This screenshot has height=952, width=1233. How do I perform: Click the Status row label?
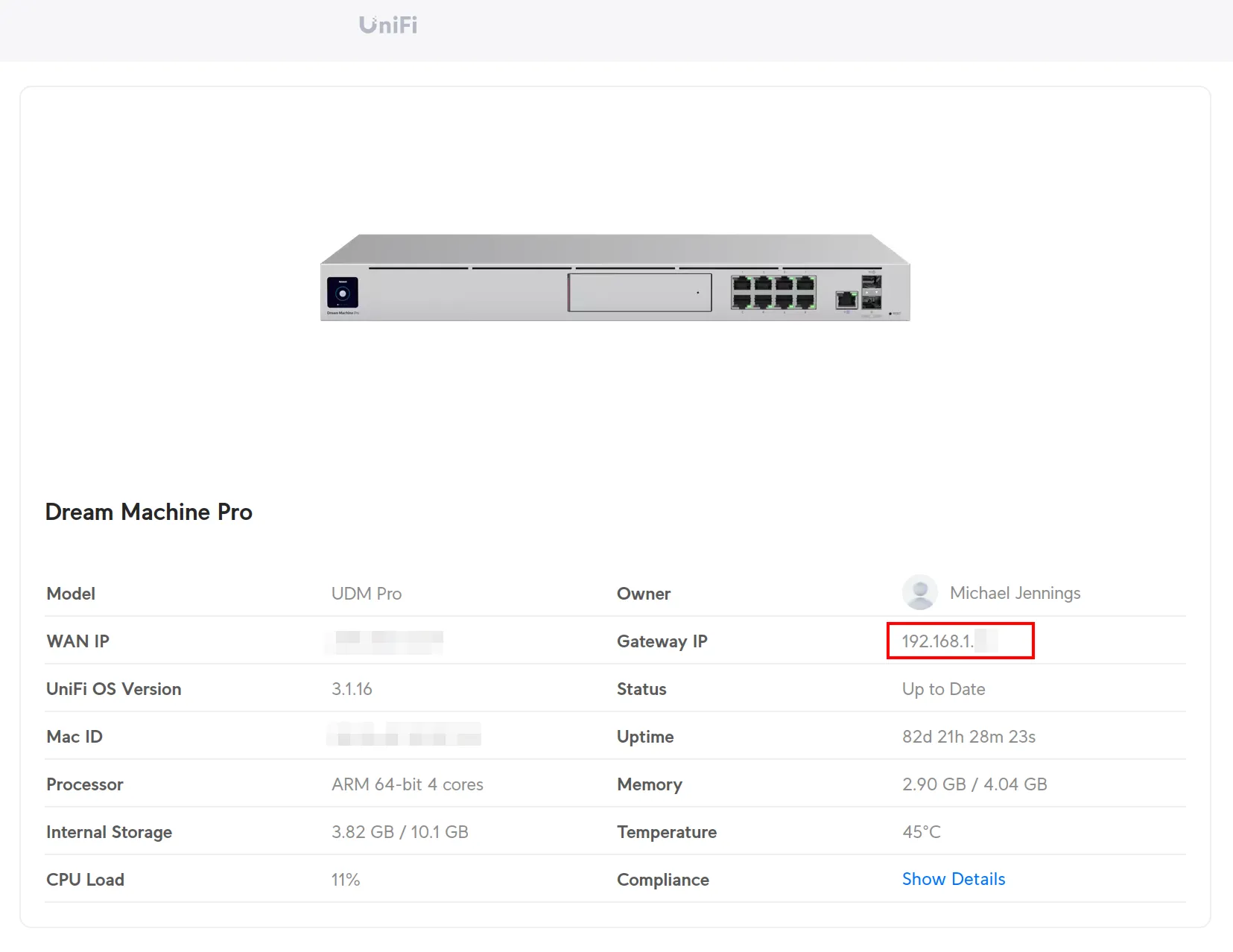click(x=641, y=688)
